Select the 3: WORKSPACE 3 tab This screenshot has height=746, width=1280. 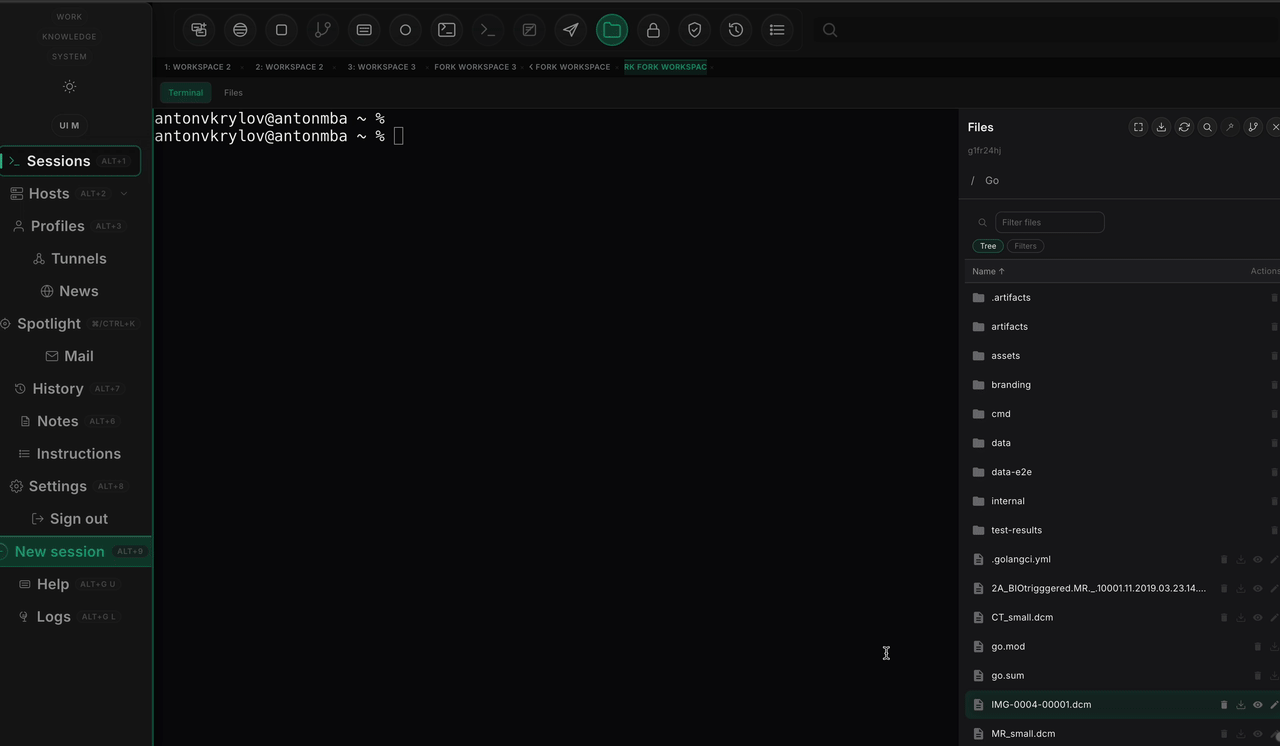381,67
